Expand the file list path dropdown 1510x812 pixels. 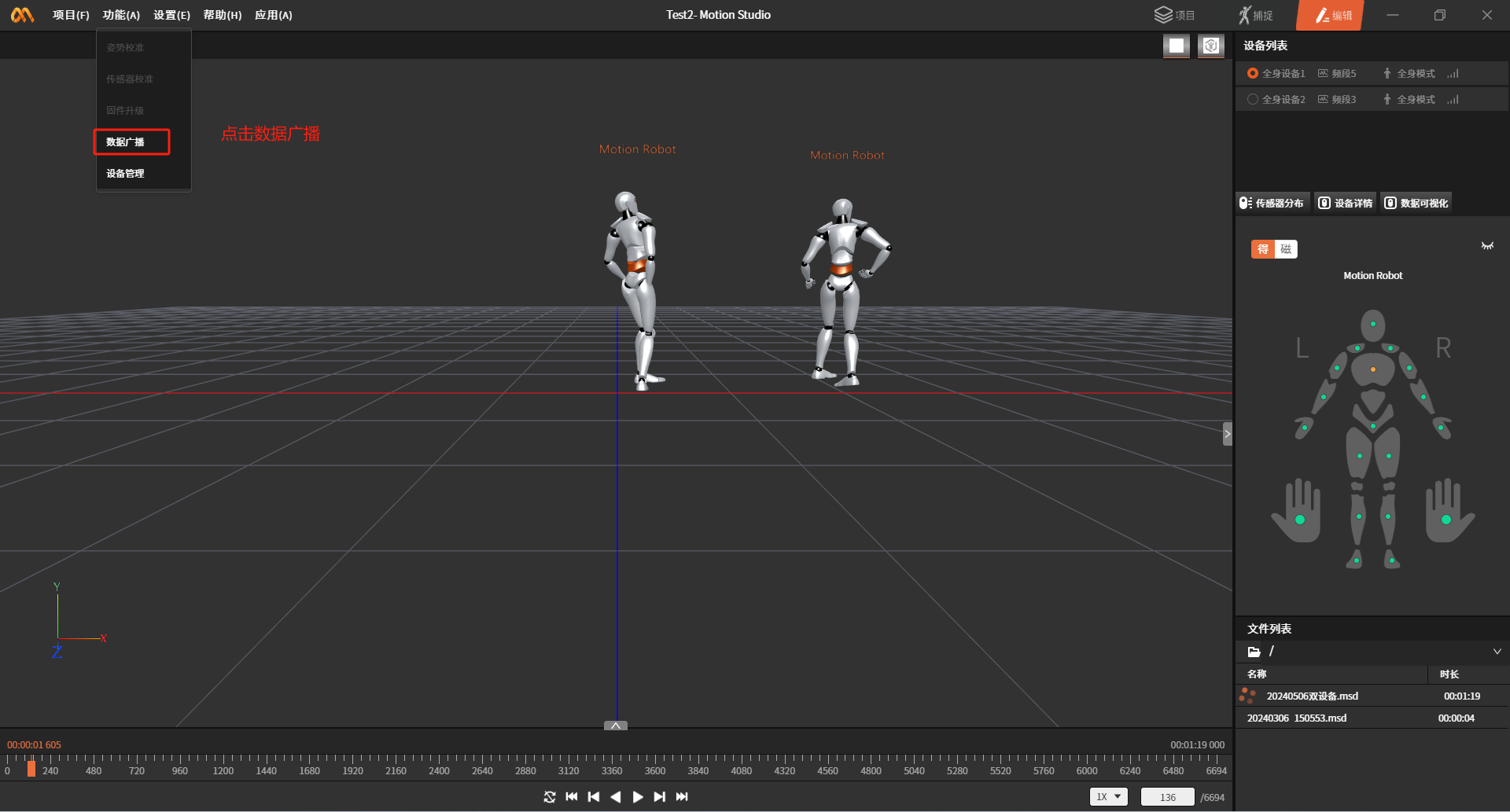1497,652
